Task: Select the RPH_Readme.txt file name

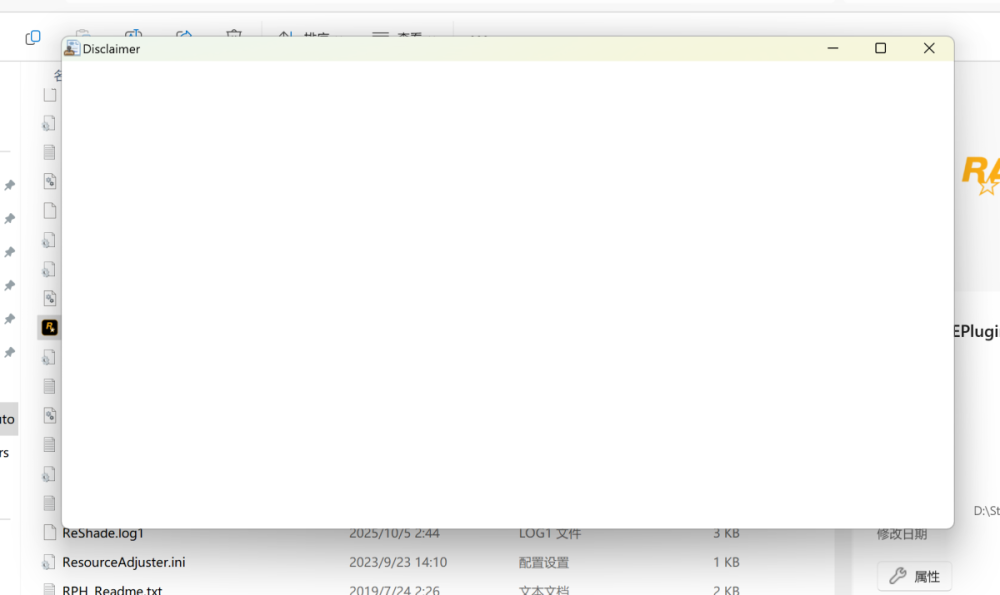Action: (x=112, y=589)
